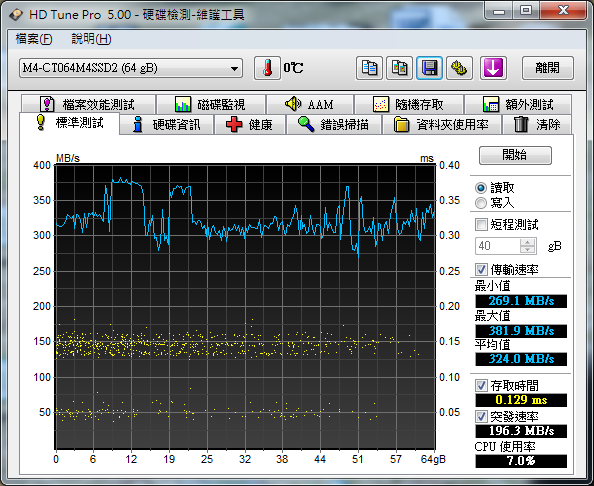Image resolution: width=594 pixels, height=486 pixels.
Task: Click the purple down-arrow minimize-to-tray icon
Action: click(x=493, y=68)
